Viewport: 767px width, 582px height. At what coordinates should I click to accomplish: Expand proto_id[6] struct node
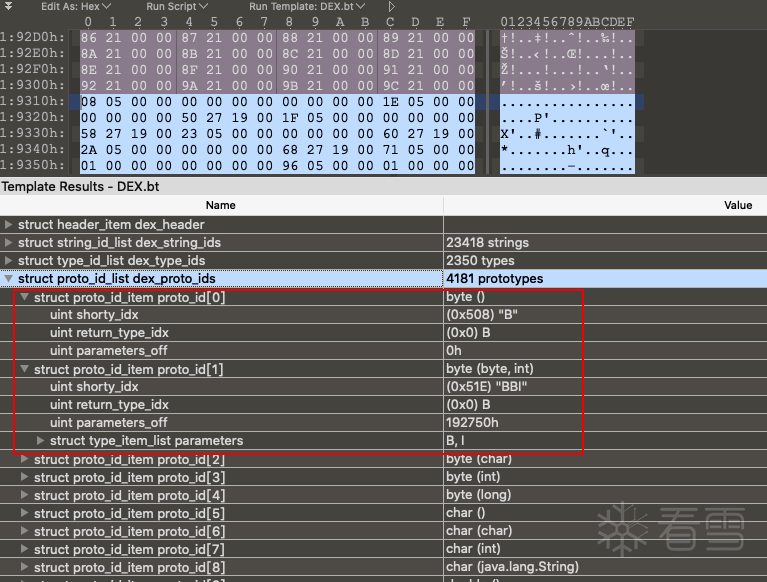(x=24, y=531)
